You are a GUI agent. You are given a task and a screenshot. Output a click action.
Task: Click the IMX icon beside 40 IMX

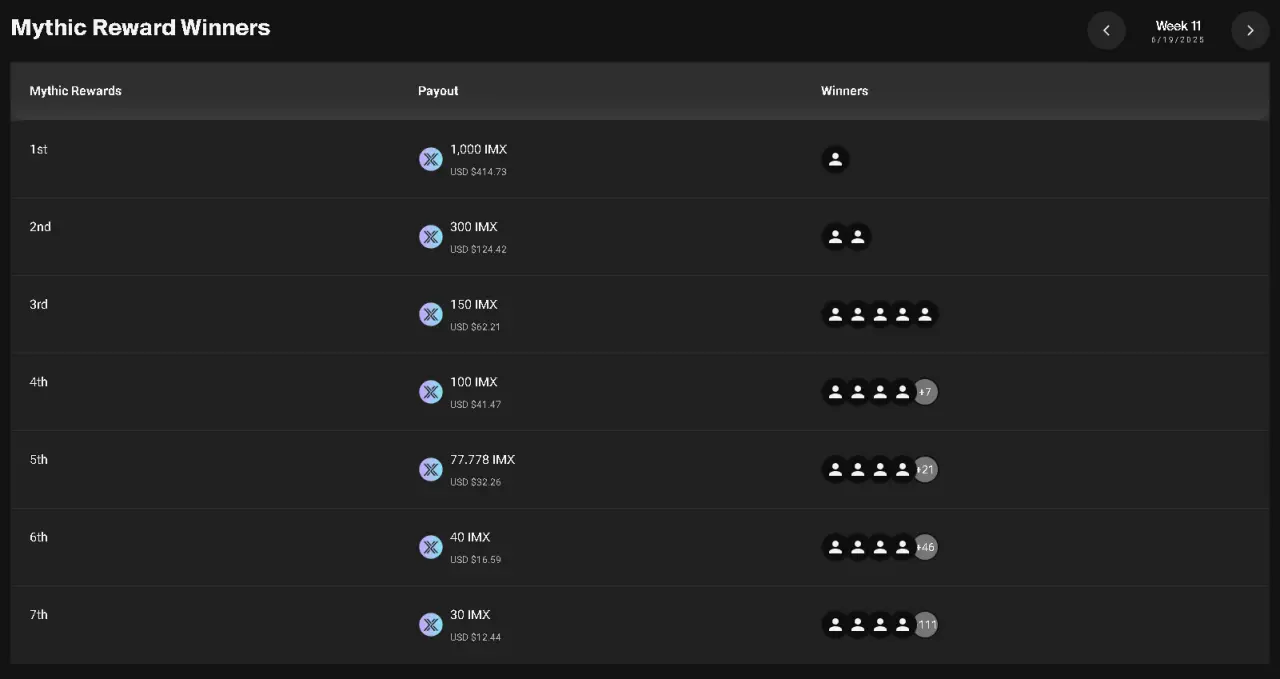(431, 547)
